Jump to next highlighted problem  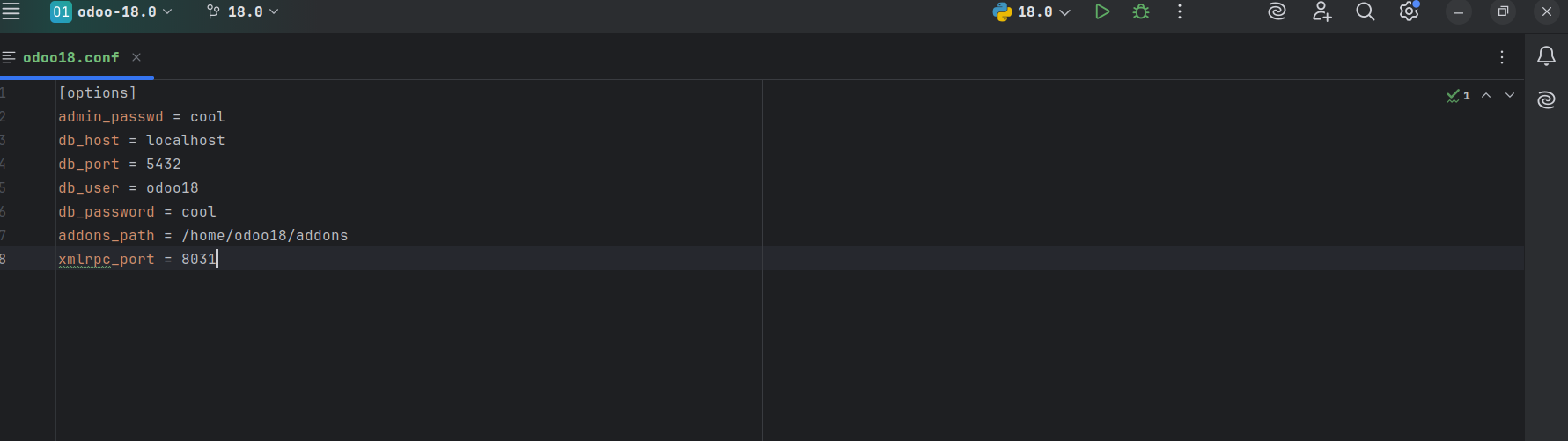(x=1510, y=95)
